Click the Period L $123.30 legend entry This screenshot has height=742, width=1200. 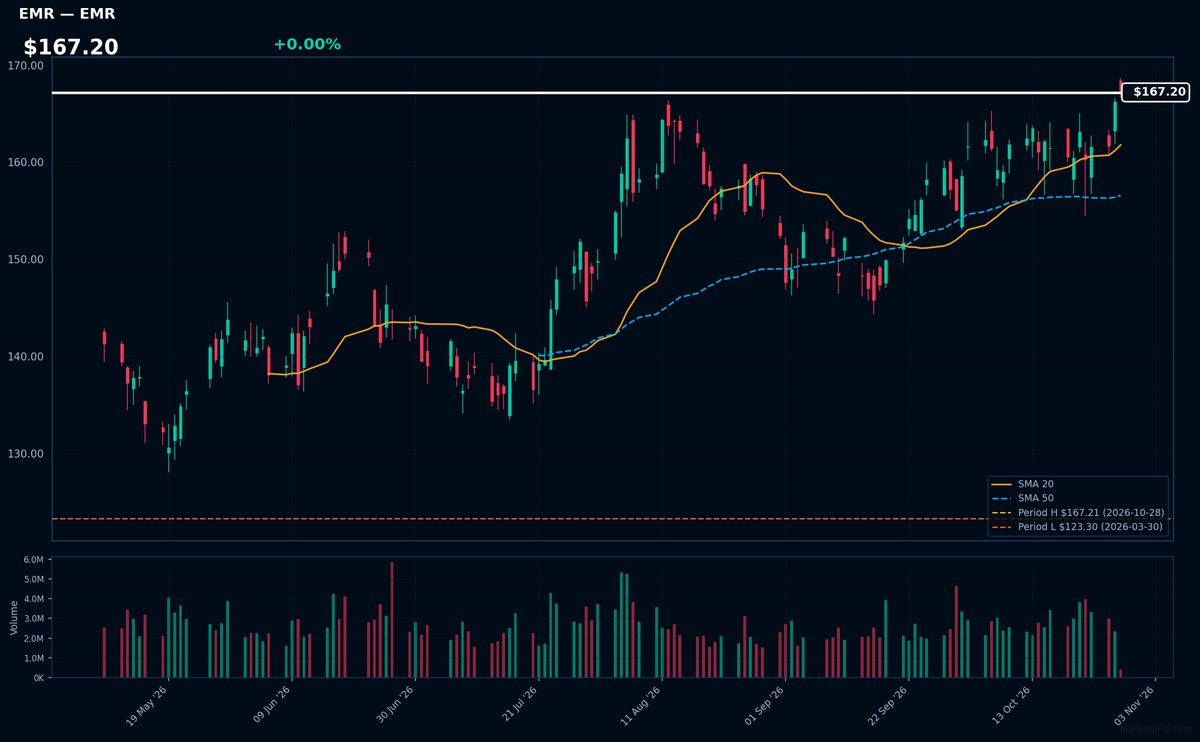1077,526
